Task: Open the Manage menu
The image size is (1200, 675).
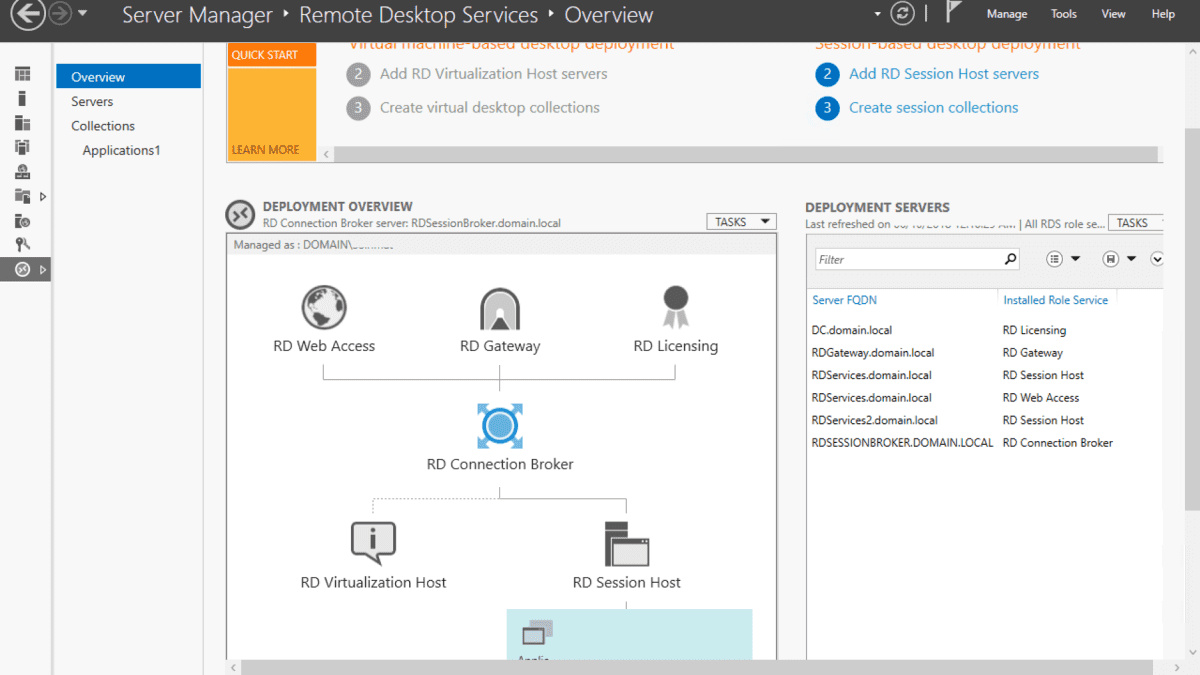Action: [x=1006, y=14]
